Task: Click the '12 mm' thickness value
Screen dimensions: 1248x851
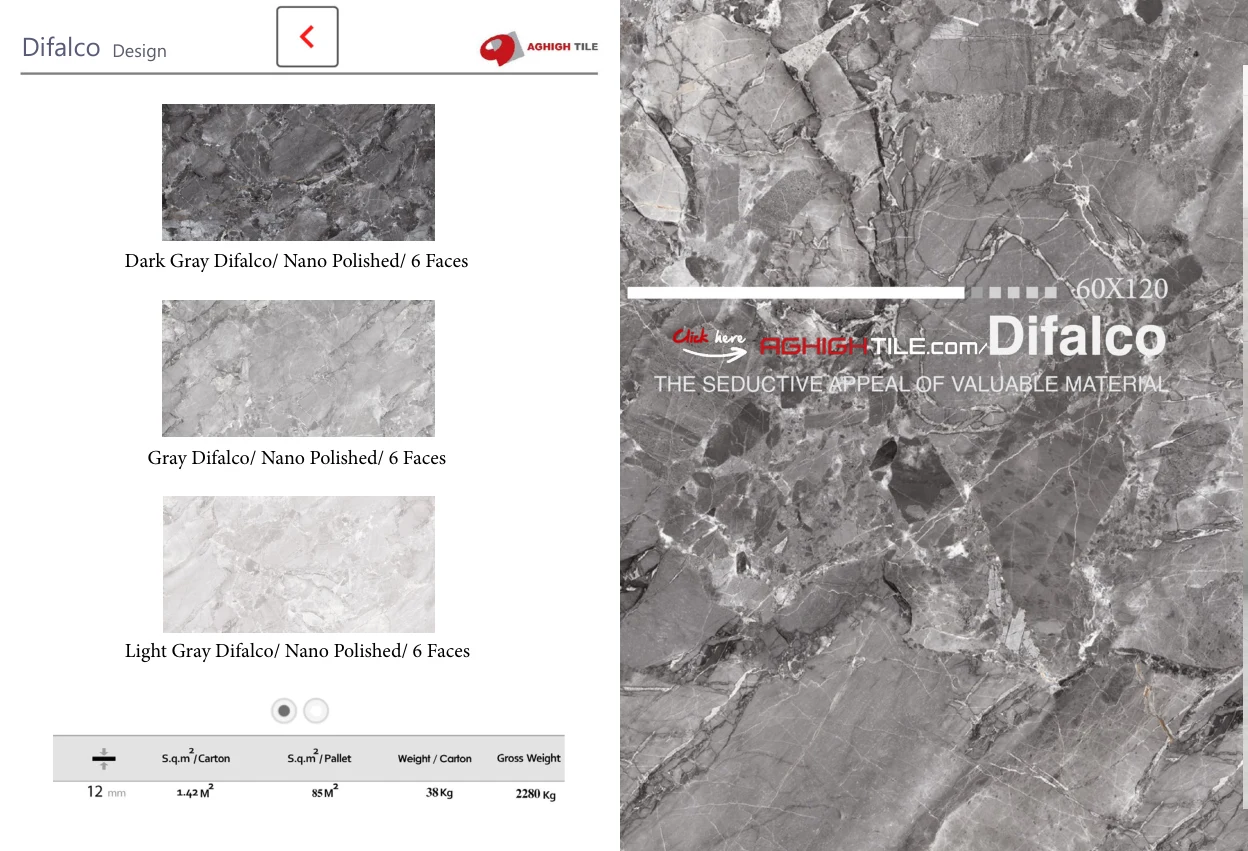Action: point(106,792)
